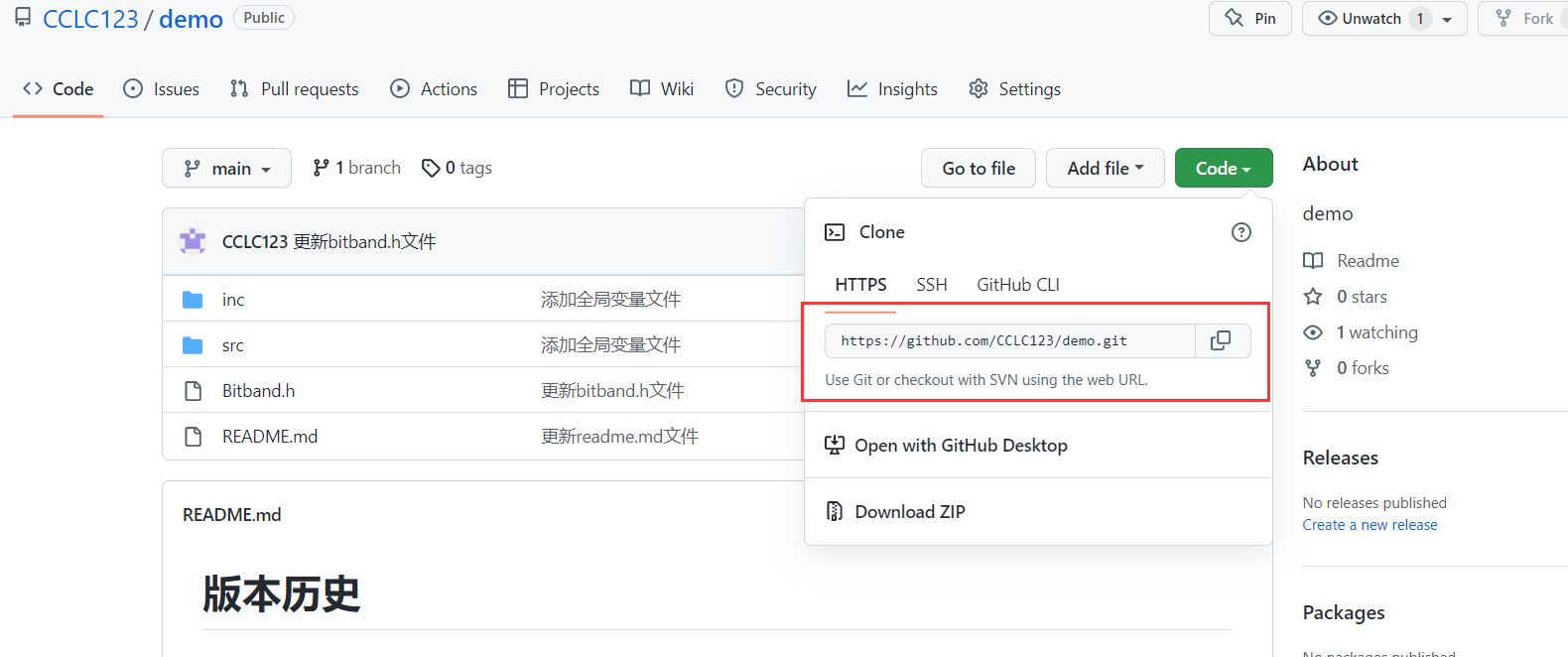Click the Readme book icon

(1313, 261)
